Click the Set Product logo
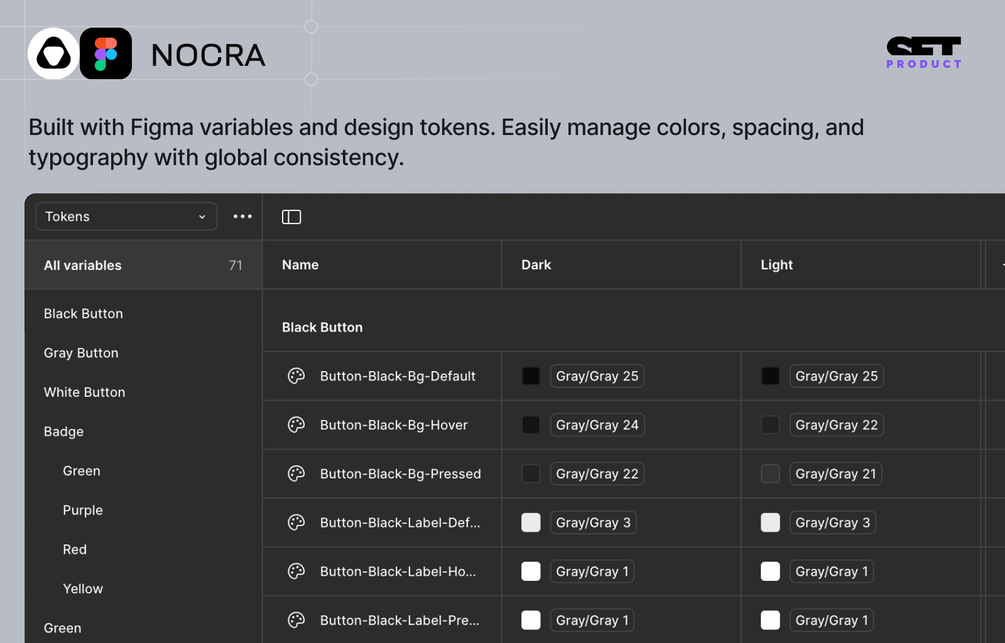Image resolution: width=1005 pixels, height=643 pixels. coord(923,53)
